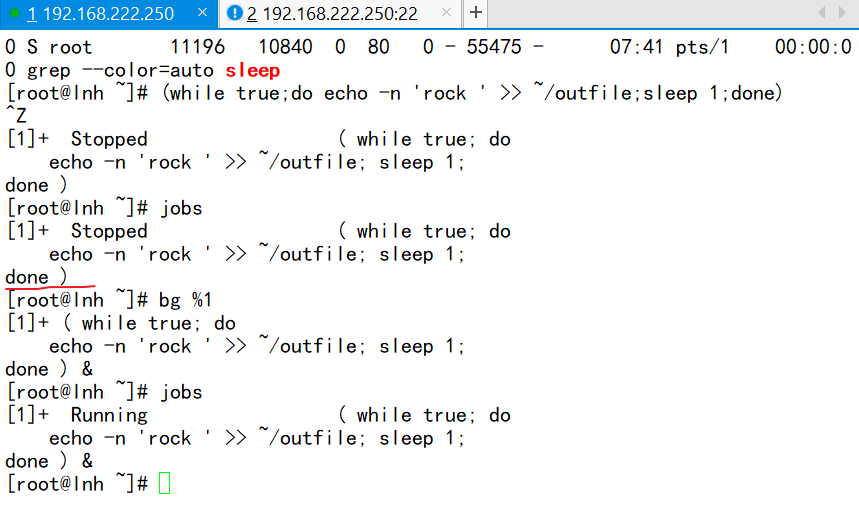859x507 pixels.
Task: Switch to the first 192.168.222.250 session tab
Action: click(100, 14)
